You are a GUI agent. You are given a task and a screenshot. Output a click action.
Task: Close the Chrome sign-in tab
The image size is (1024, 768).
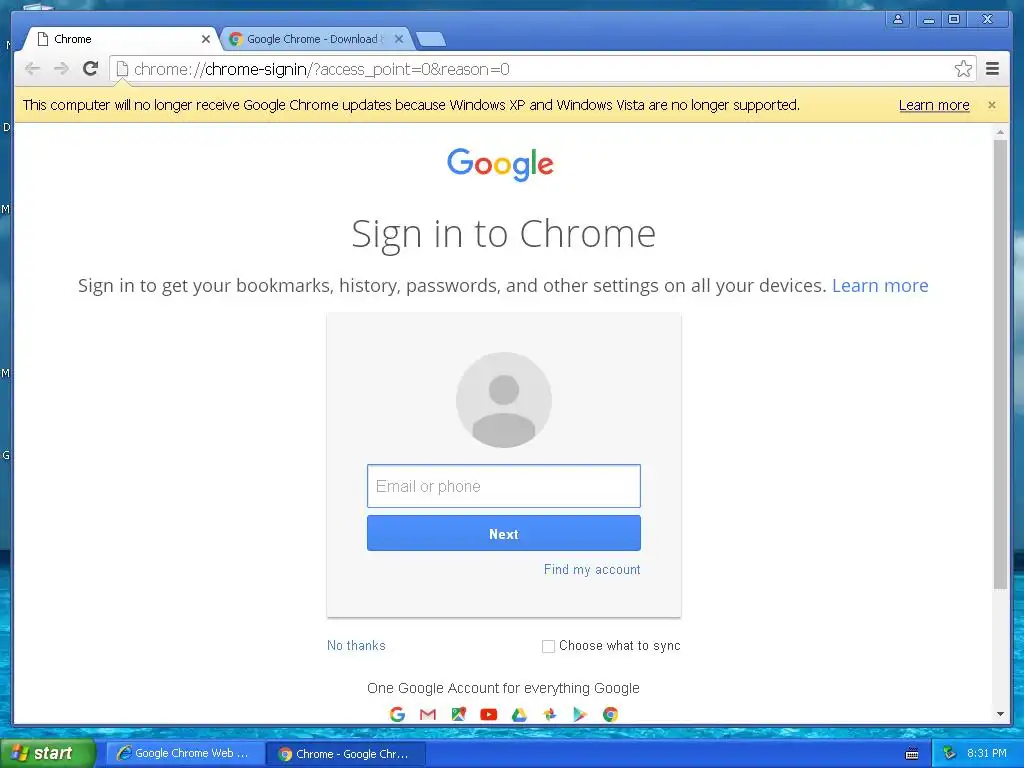click(x=206, y=39)
